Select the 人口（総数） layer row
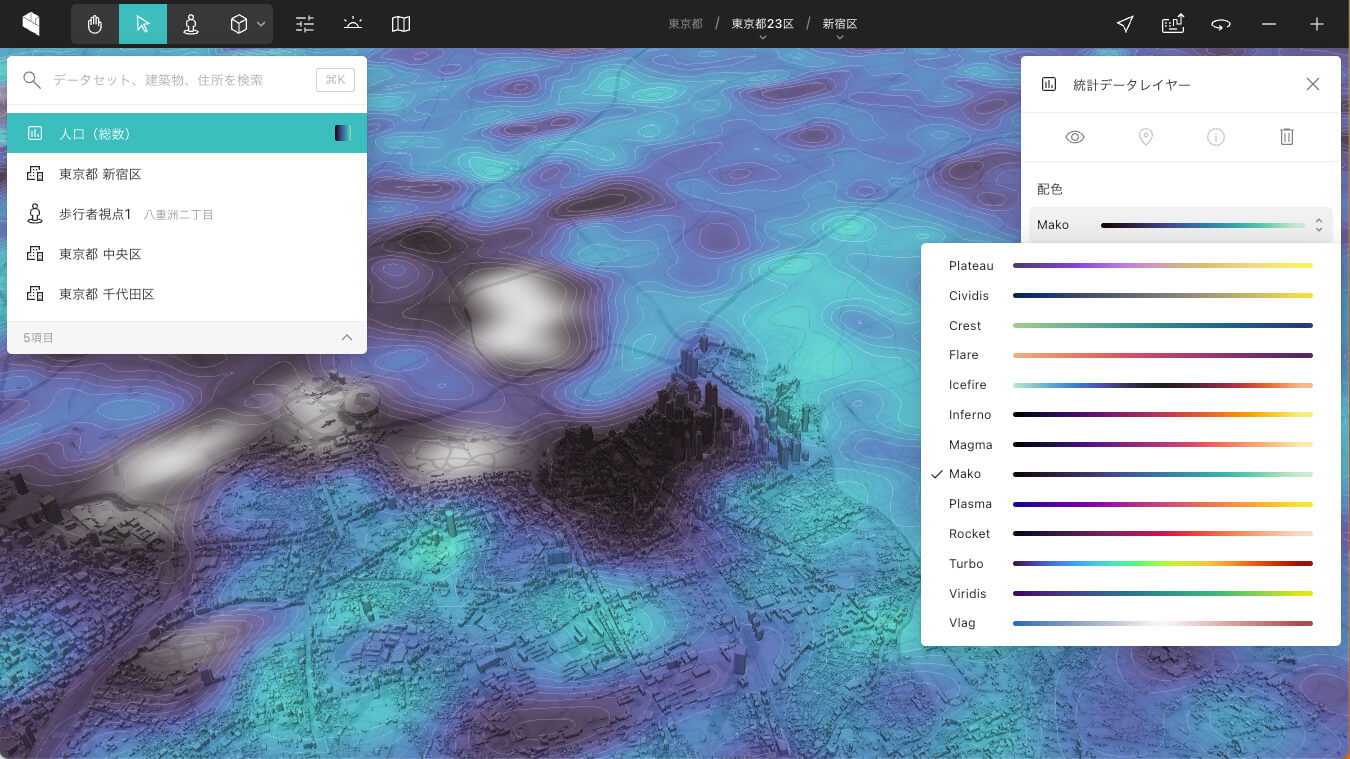 [187, 133]
